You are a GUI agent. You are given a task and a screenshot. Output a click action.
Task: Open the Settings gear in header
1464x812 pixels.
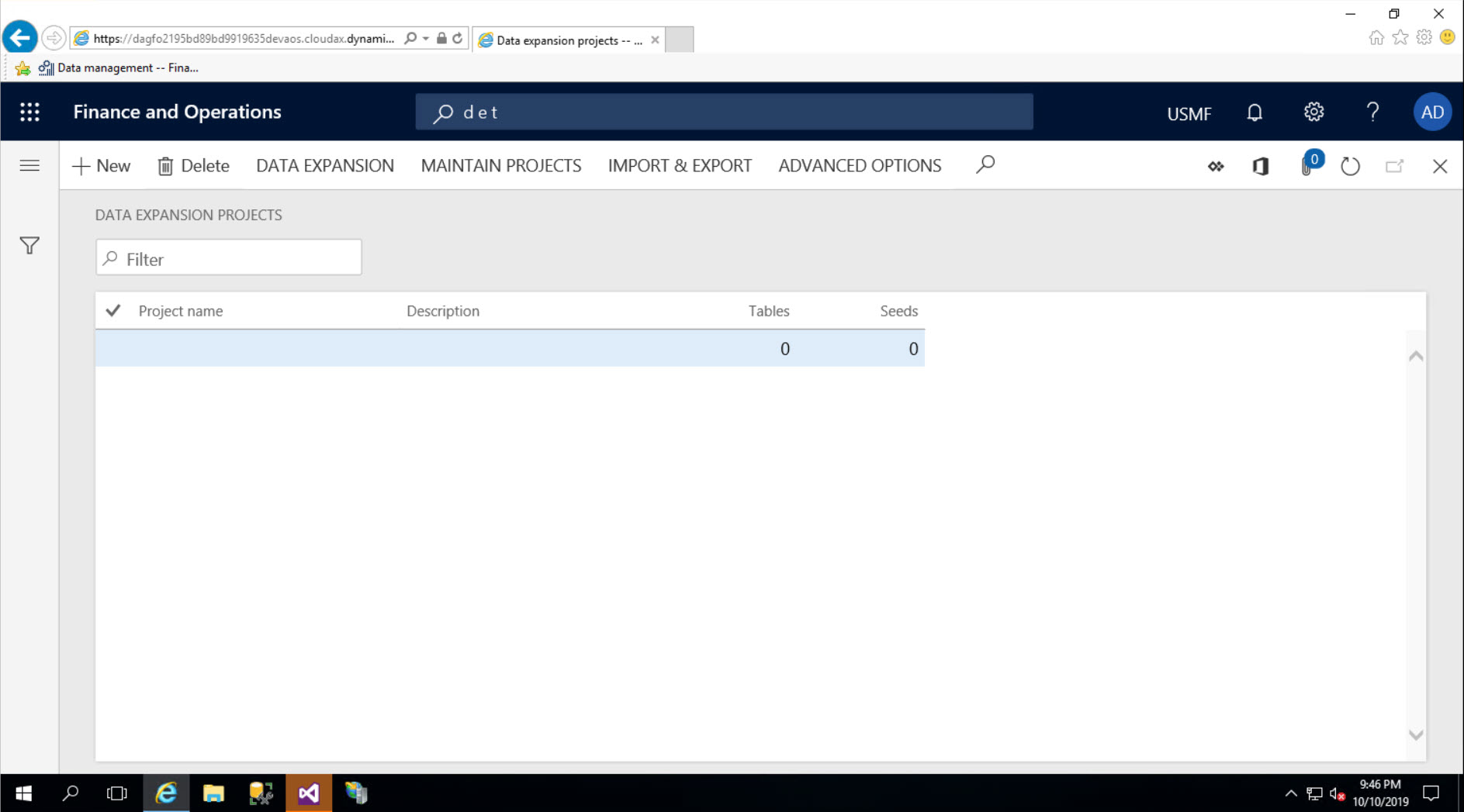1313,112
